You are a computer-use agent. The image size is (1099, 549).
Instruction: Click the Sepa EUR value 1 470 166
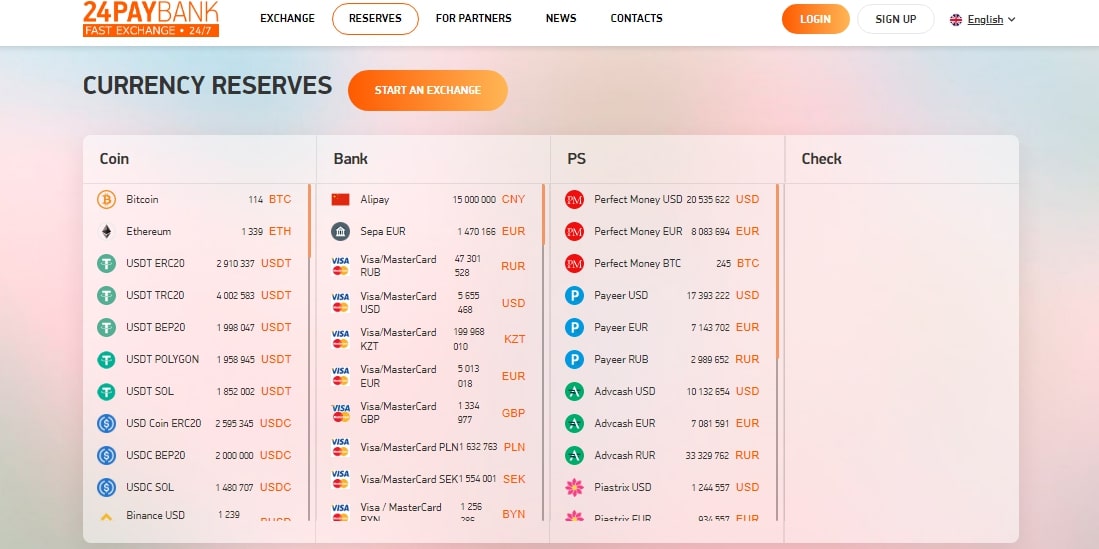[x=477, y=231]
